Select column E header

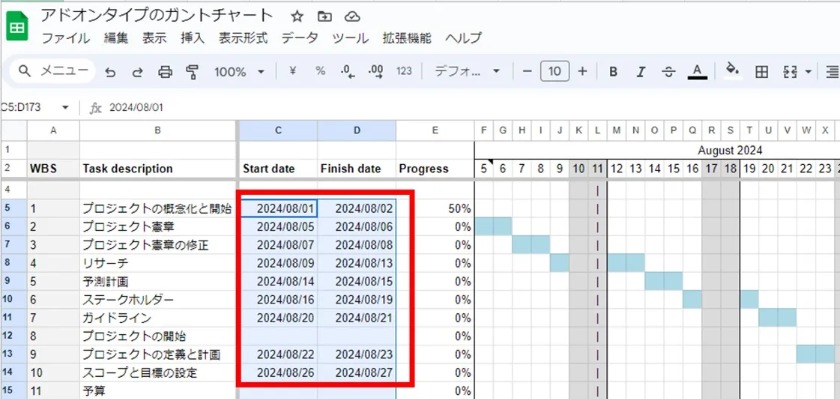click(x=435, y=130)
